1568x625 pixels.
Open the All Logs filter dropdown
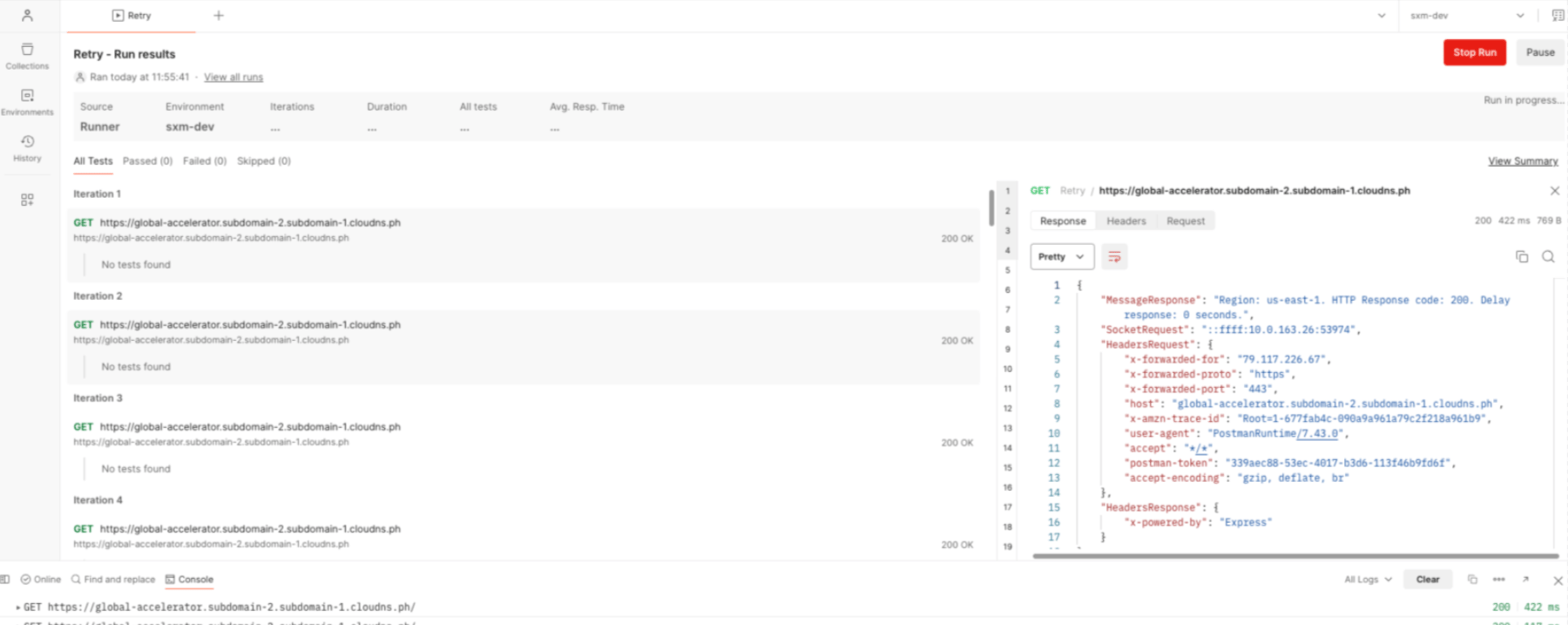click(x=1368, y=580)
